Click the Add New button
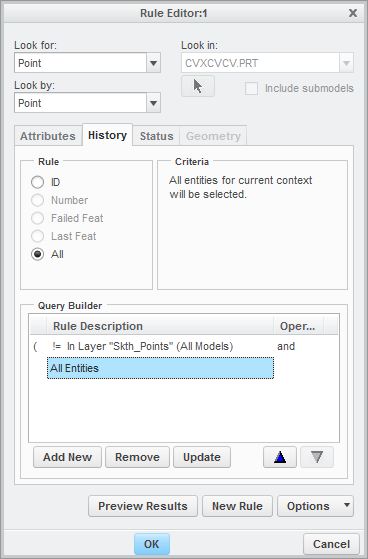 click(67, 457)
